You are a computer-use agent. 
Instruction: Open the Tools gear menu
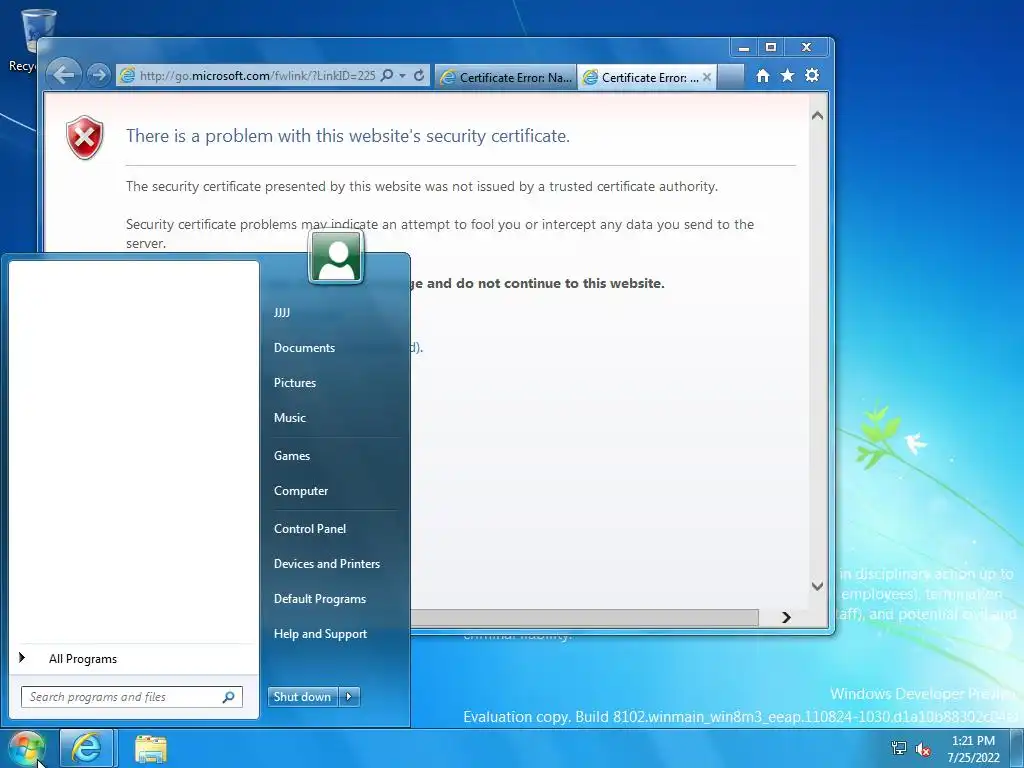pos(812,76)
